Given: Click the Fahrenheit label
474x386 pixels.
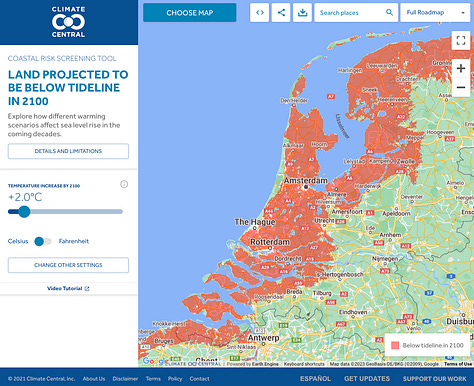Looking at the screenshot, I should click(74, 241).
